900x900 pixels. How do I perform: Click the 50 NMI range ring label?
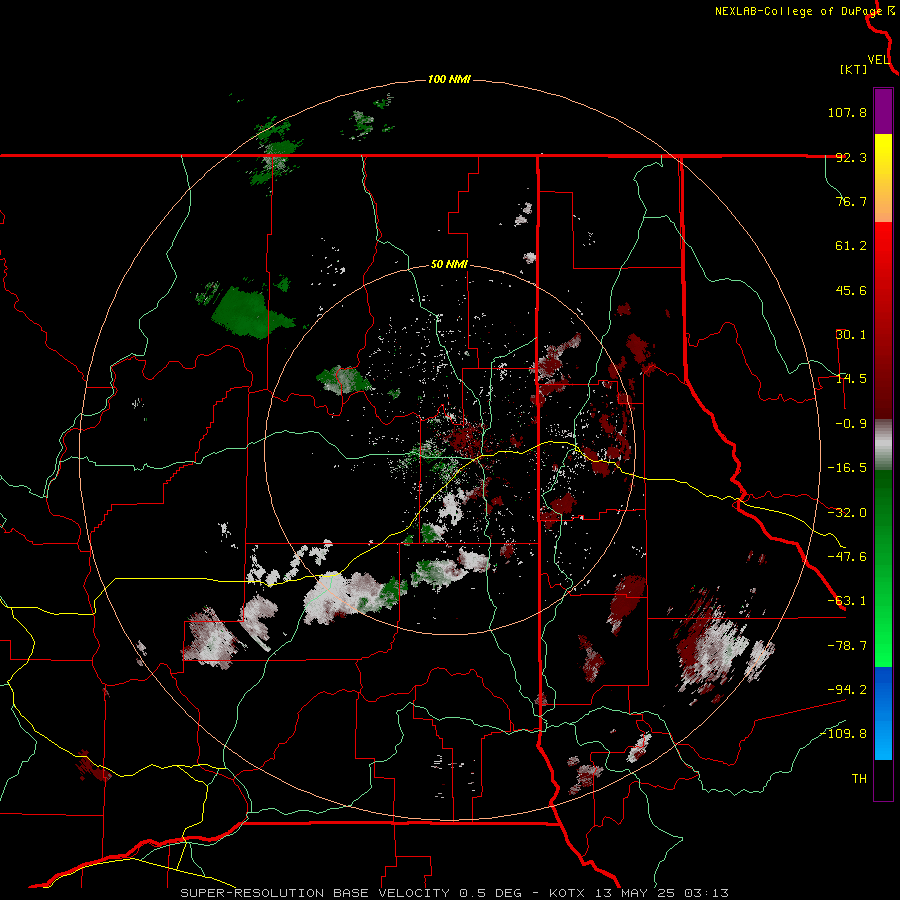pyautogui.click(x=449, y=265)
